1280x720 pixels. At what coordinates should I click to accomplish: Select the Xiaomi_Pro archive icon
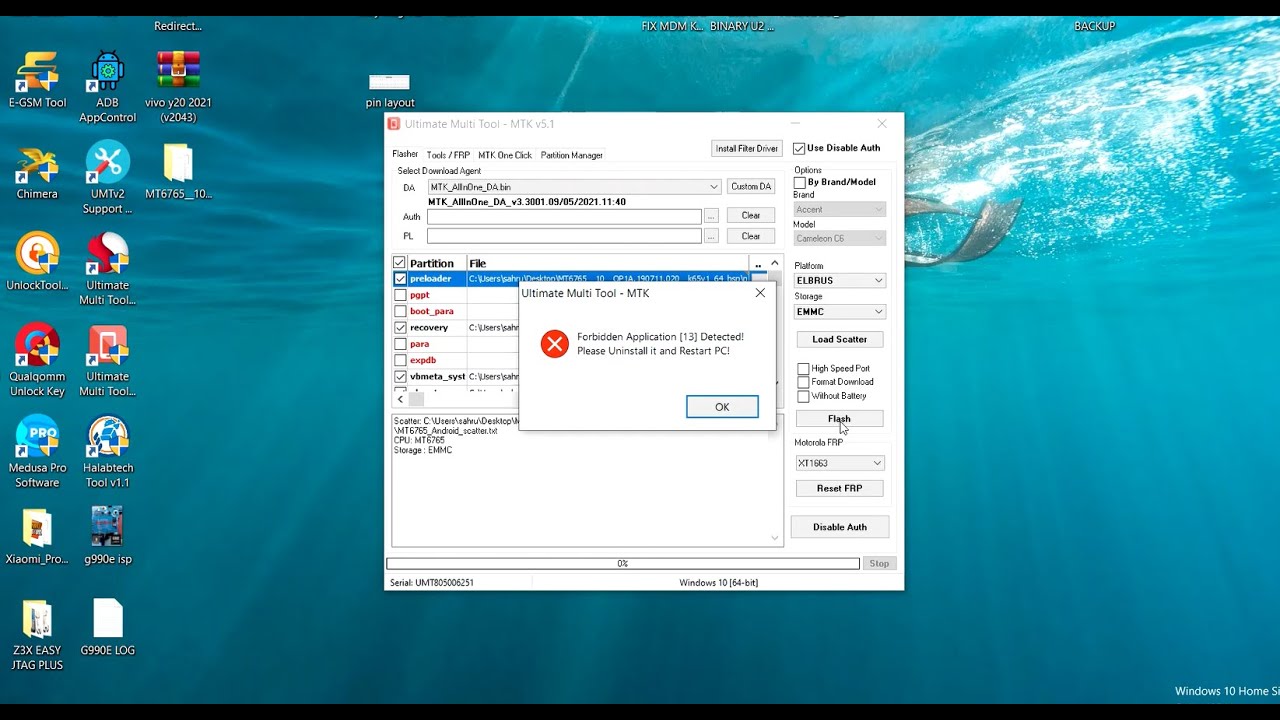[37, 537]
